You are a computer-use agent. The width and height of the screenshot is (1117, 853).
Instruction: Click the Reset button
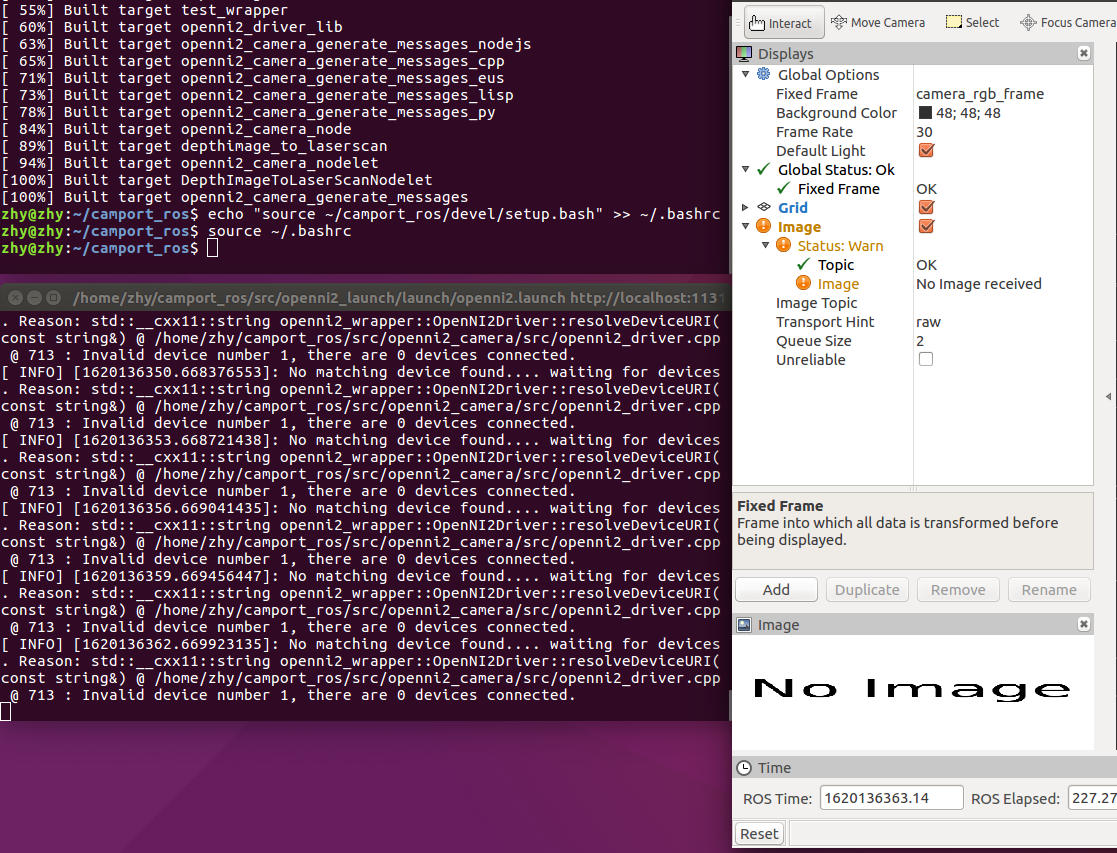[759, 833]
